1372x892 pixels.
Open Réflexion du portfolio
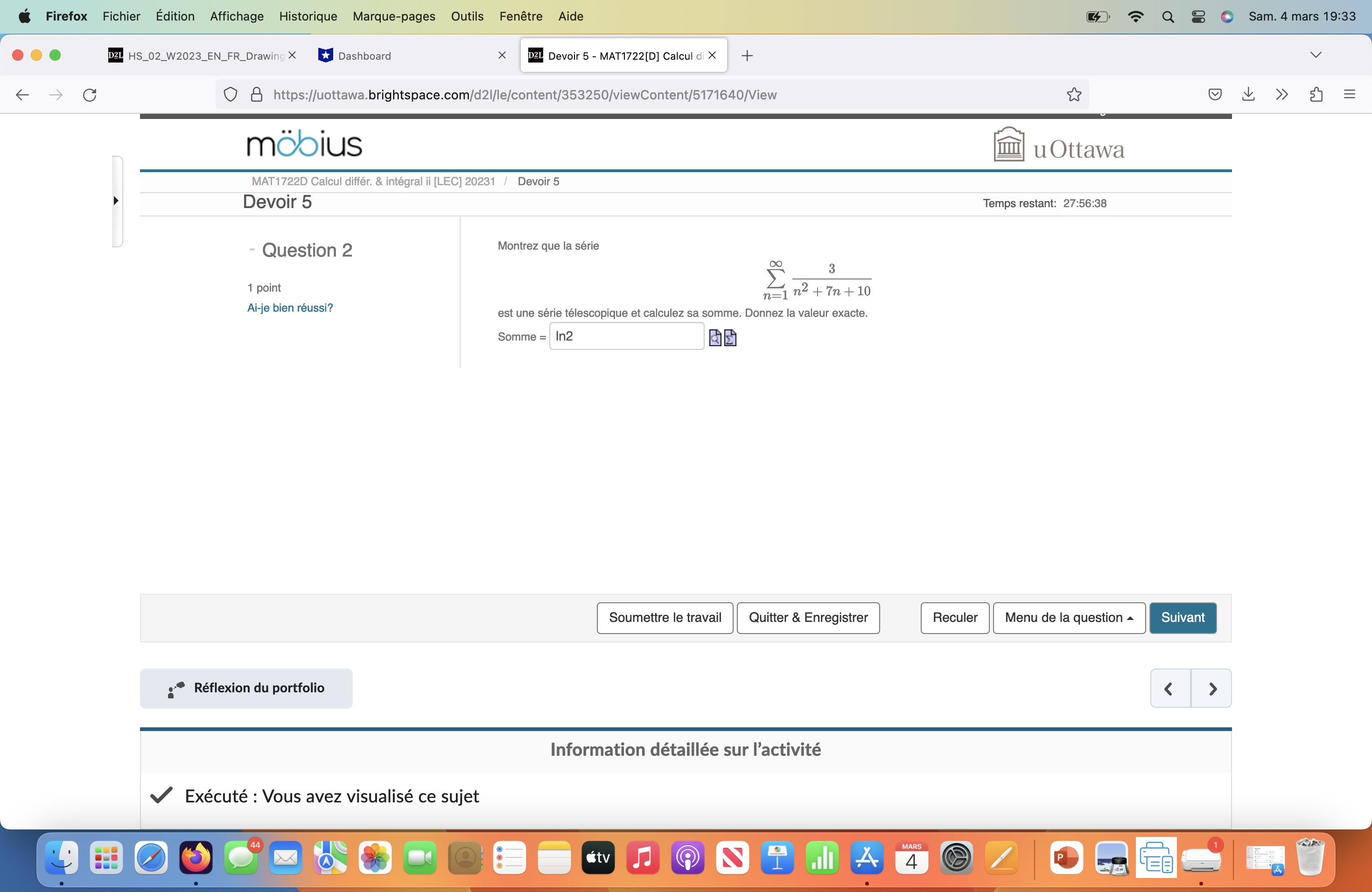tap(246, 688)
